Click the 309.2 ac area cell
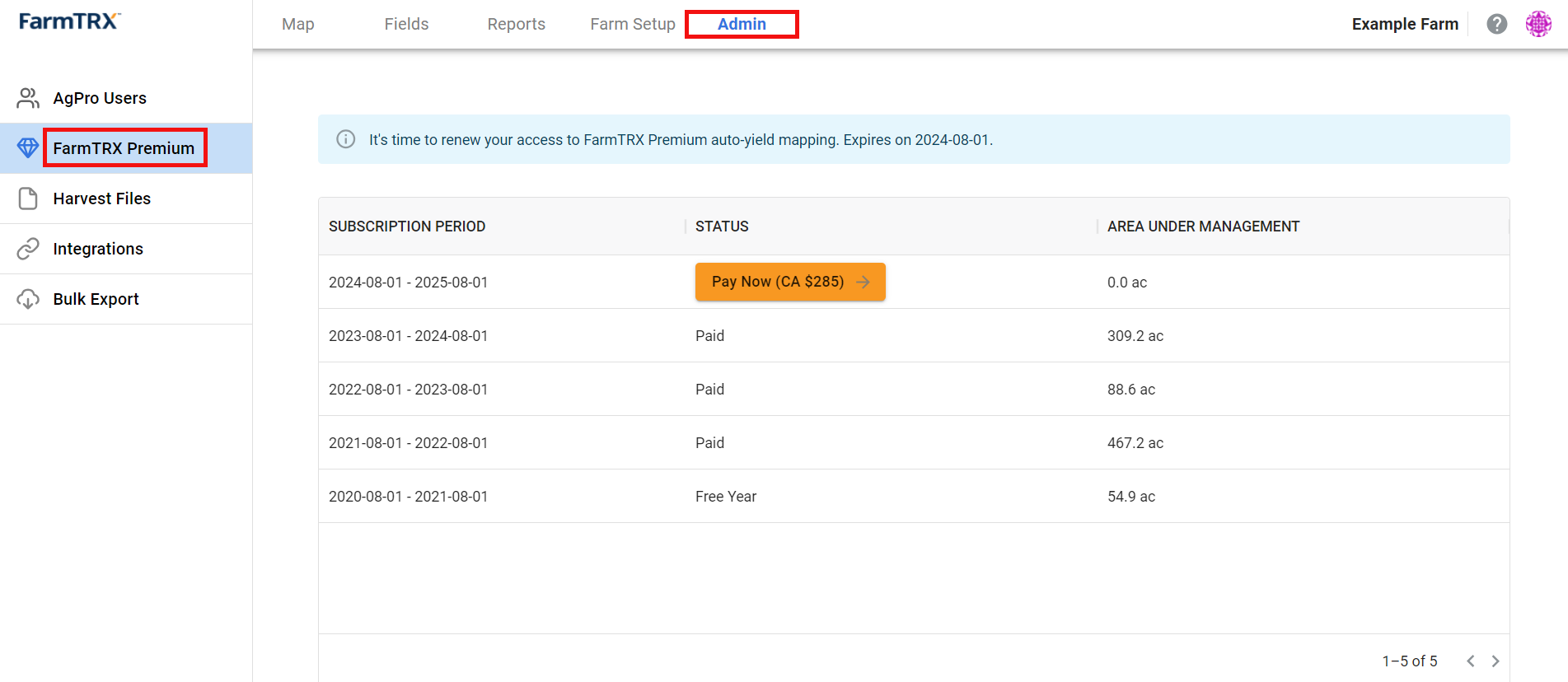1568x682 pixels. (1135, 335)
